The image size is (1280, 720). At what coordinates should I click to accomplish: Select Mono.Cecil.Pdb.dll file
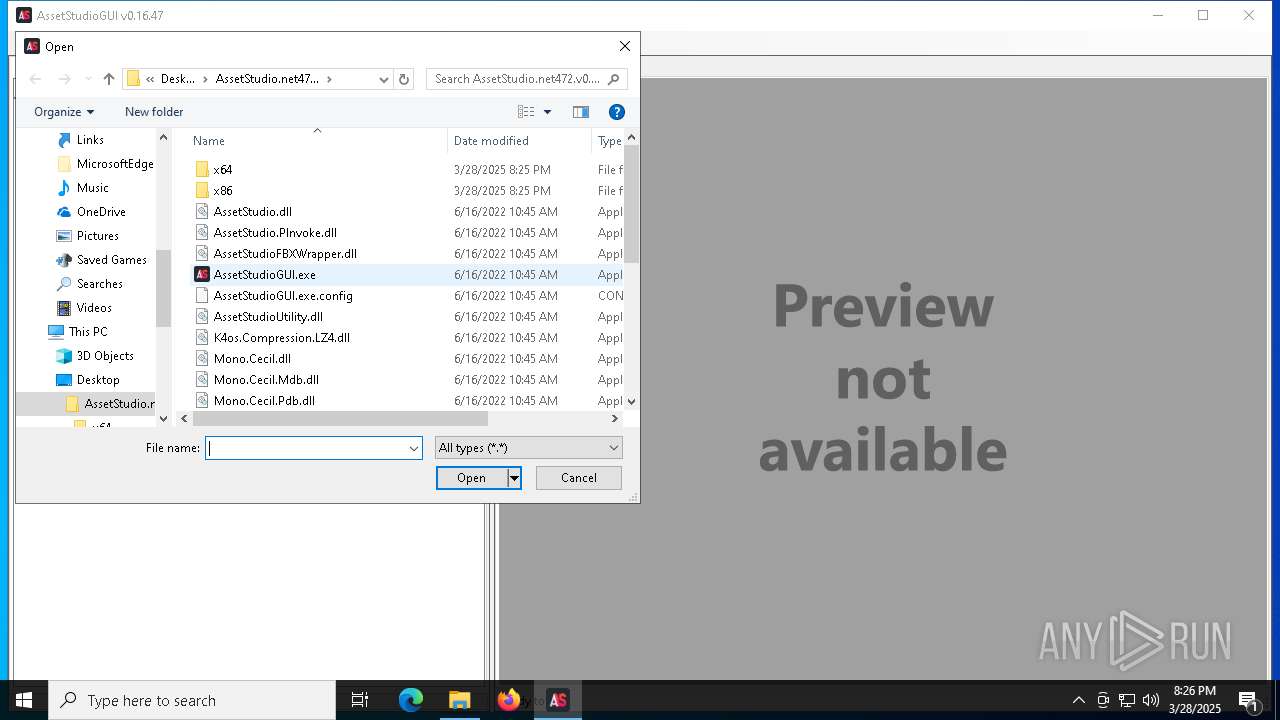[x=264, y=401]
